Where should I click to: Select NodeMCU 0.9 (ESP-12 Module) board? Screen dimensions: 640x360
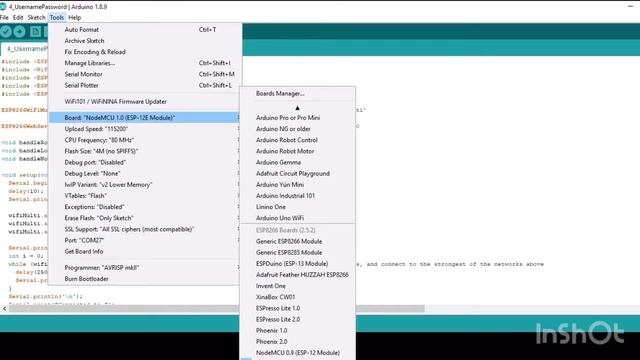(298, 353)
